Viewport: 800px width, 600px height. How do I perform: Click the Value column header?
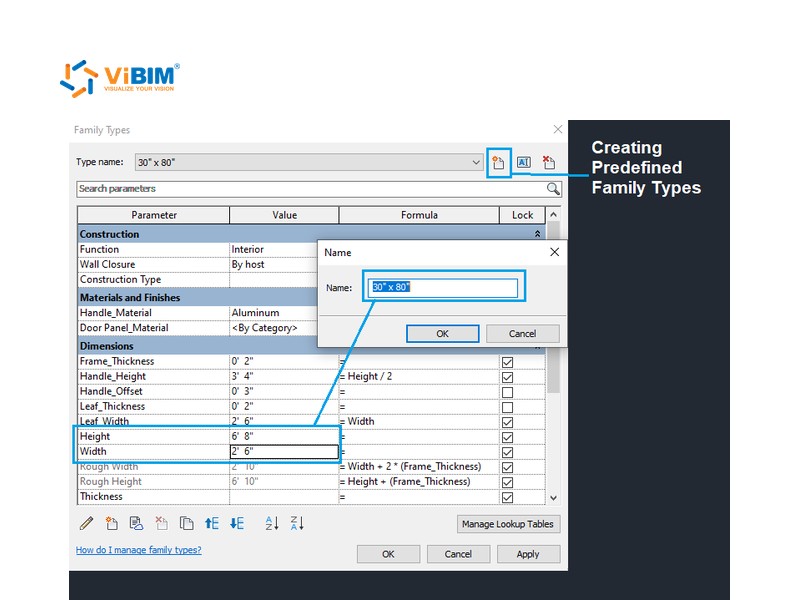coord(284,215)
